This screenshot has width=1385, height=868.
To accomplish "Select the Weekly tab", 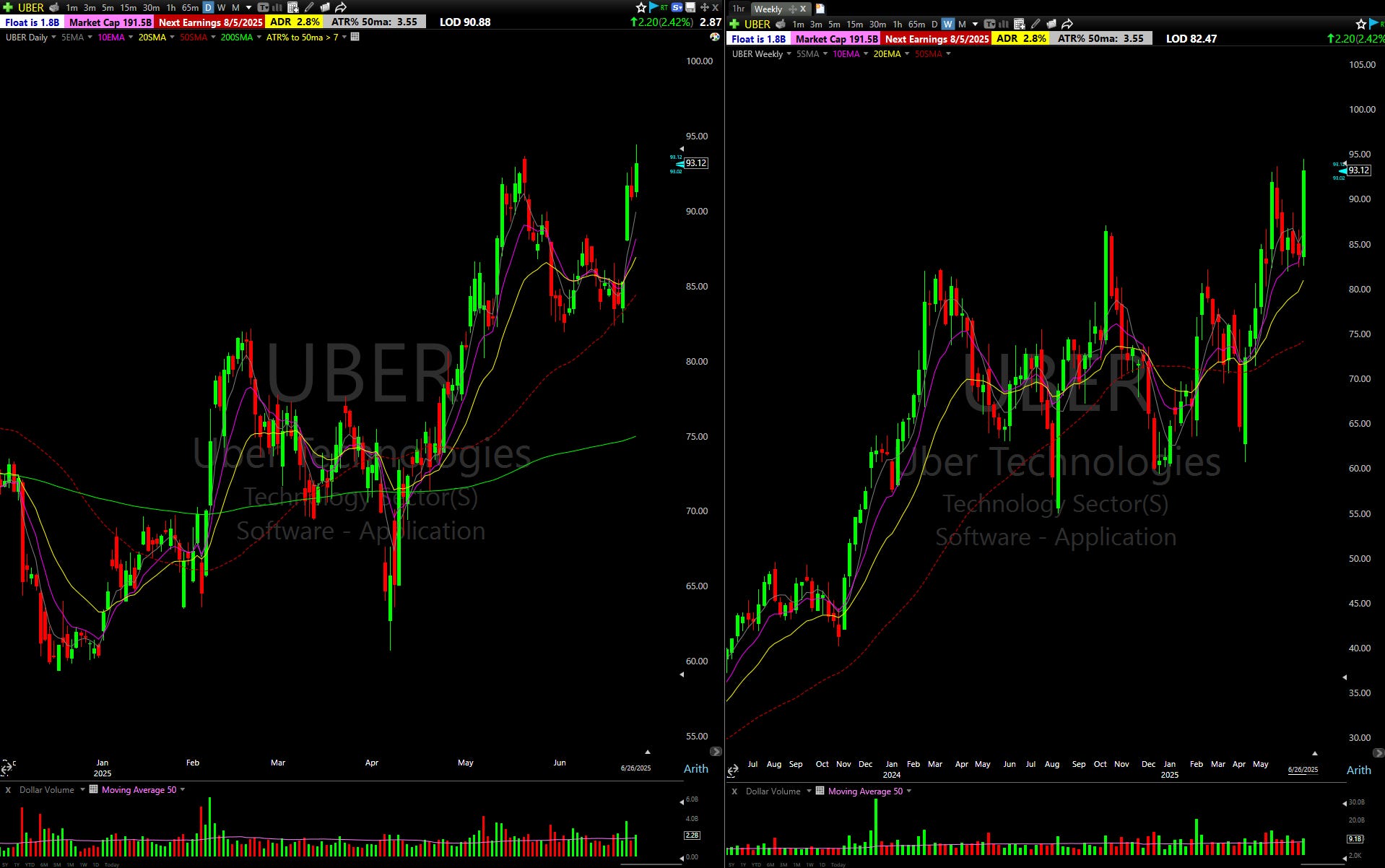I will coord(768,9).
